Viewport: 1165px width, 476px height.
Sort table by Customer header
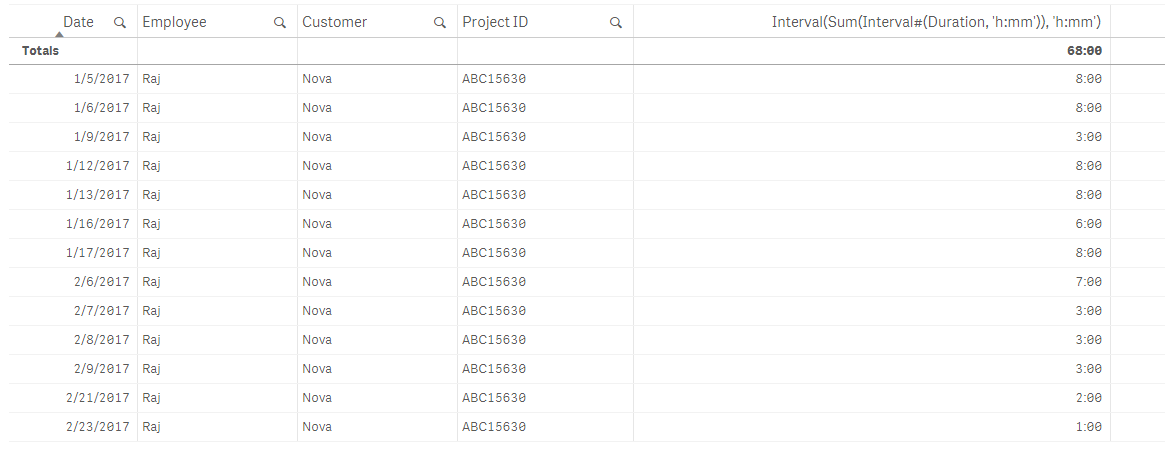335,22
